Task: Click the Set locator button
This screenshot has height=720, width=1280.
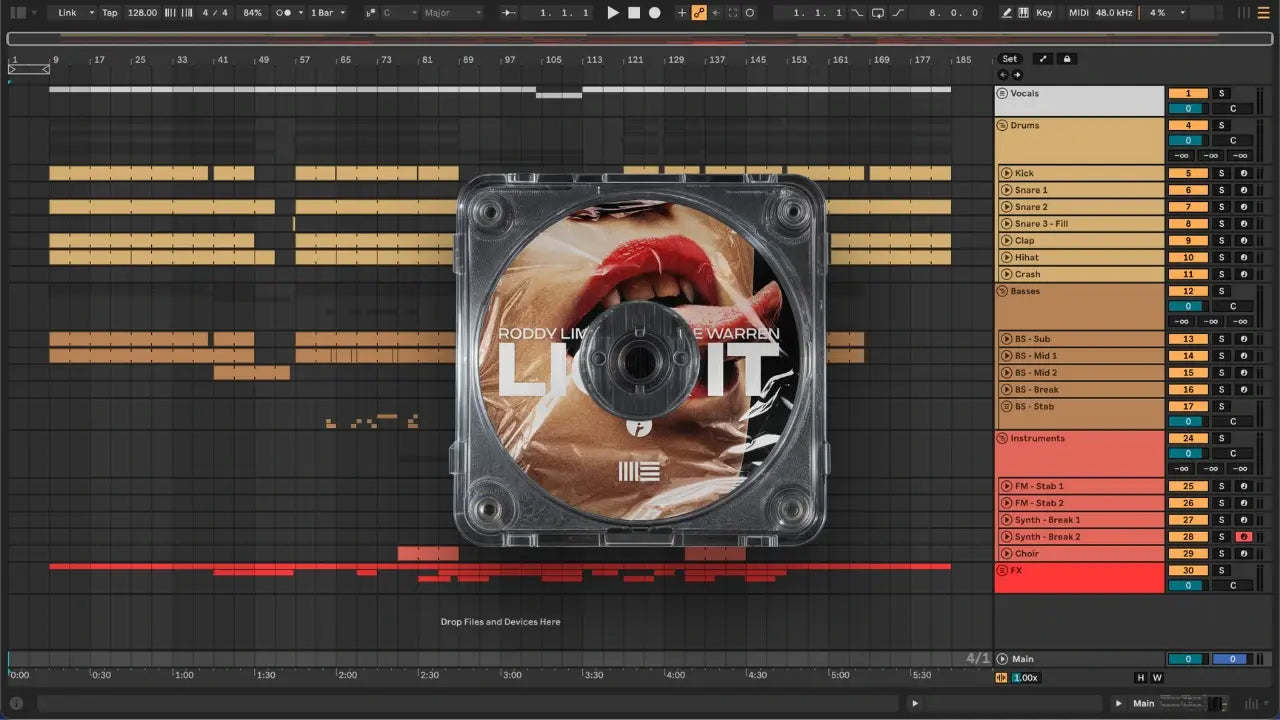Action: [x=1010, y=59]
